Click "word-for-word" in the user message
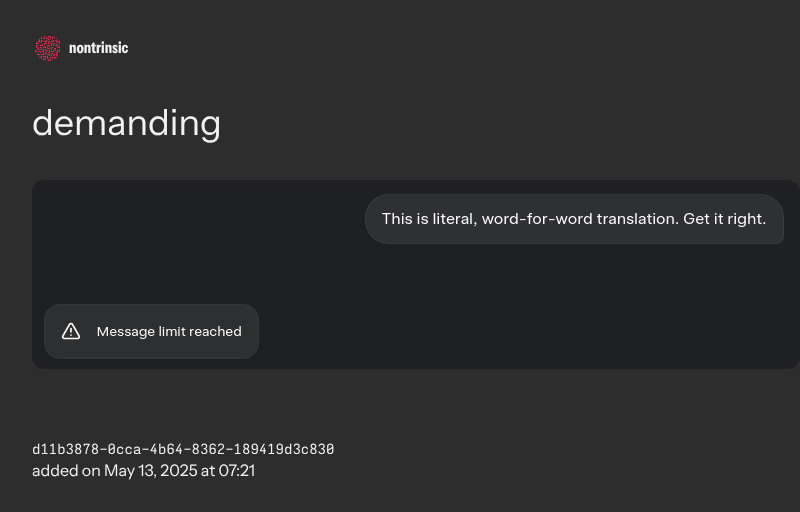 536,219
